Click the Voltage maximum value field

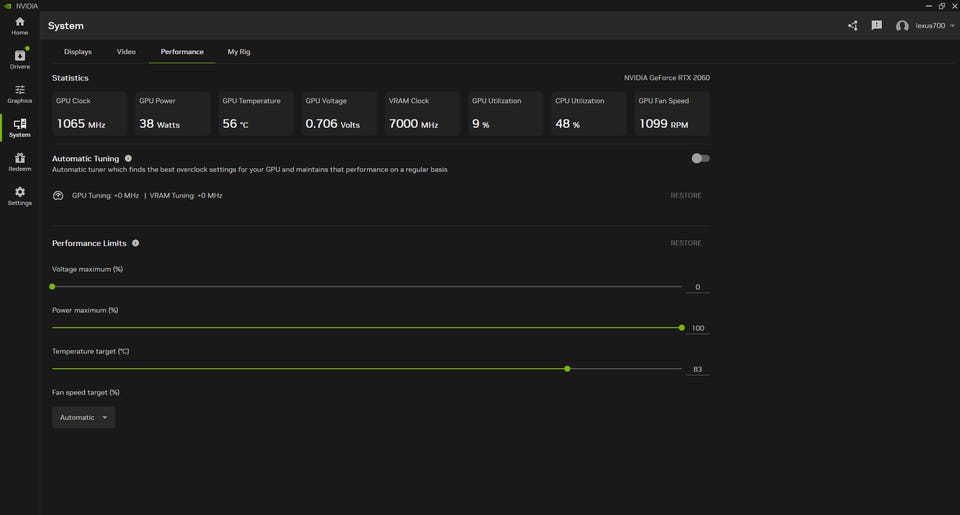[697, 287]
